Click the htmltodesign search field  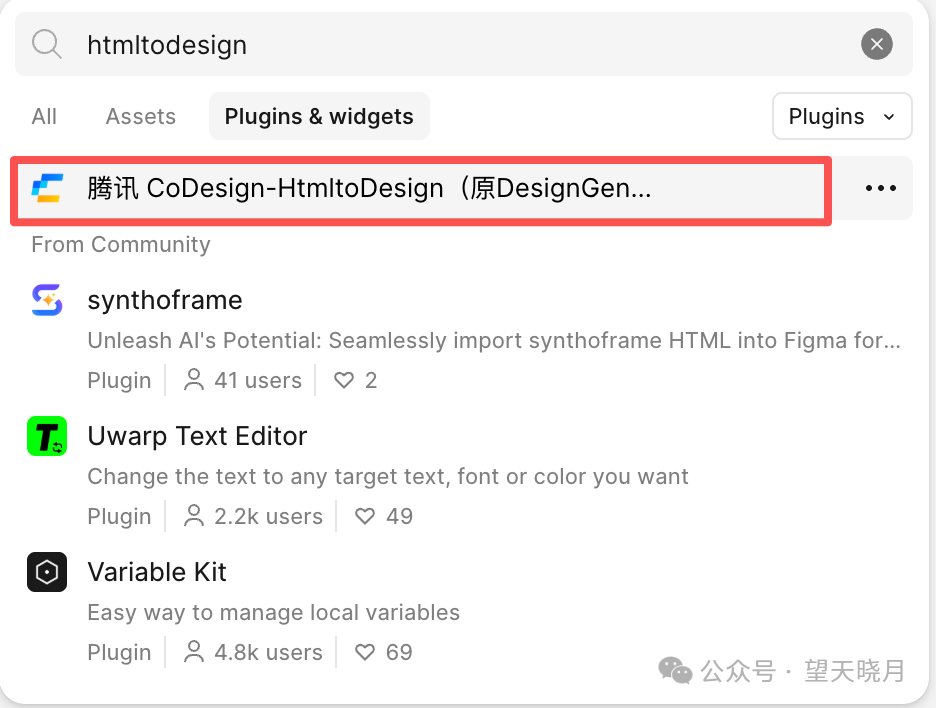[x=450, y=44]
